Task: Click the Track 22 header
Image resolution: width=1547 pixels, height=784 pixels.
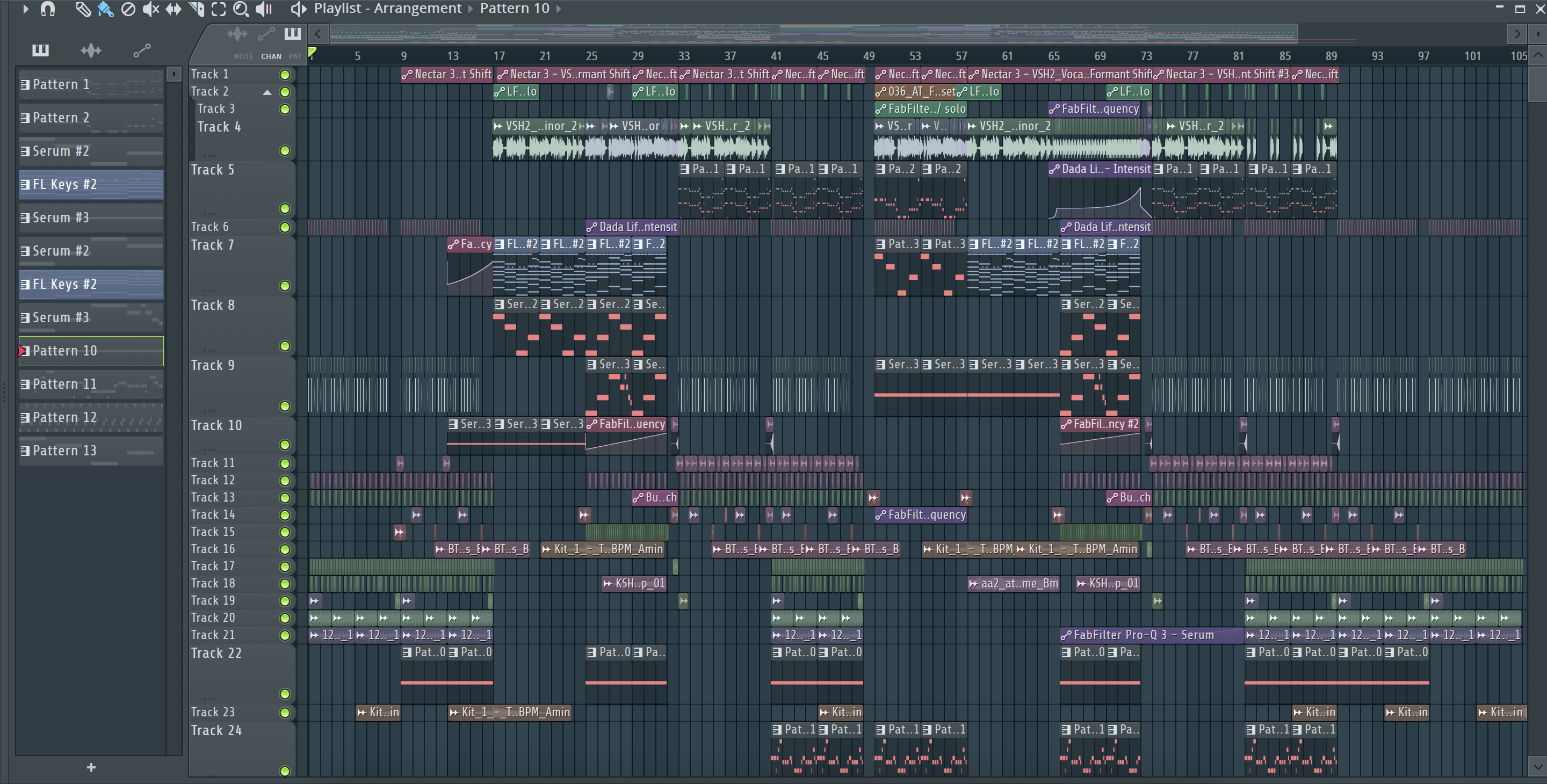Action: coord(242,673)
